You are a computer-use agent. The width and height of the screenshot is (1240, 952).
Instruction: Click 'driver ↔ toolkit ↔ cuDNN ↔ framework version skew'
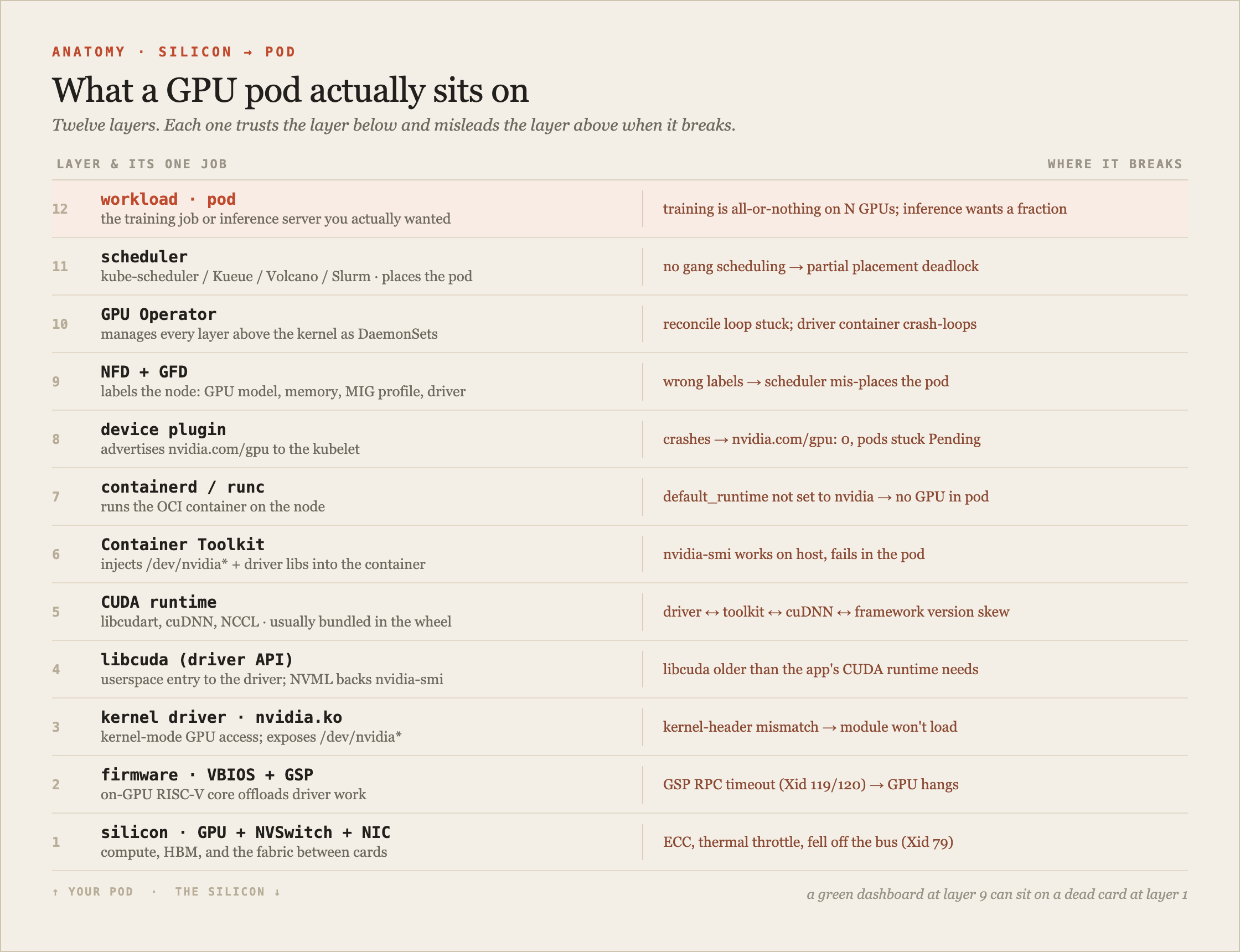point(836,612)
